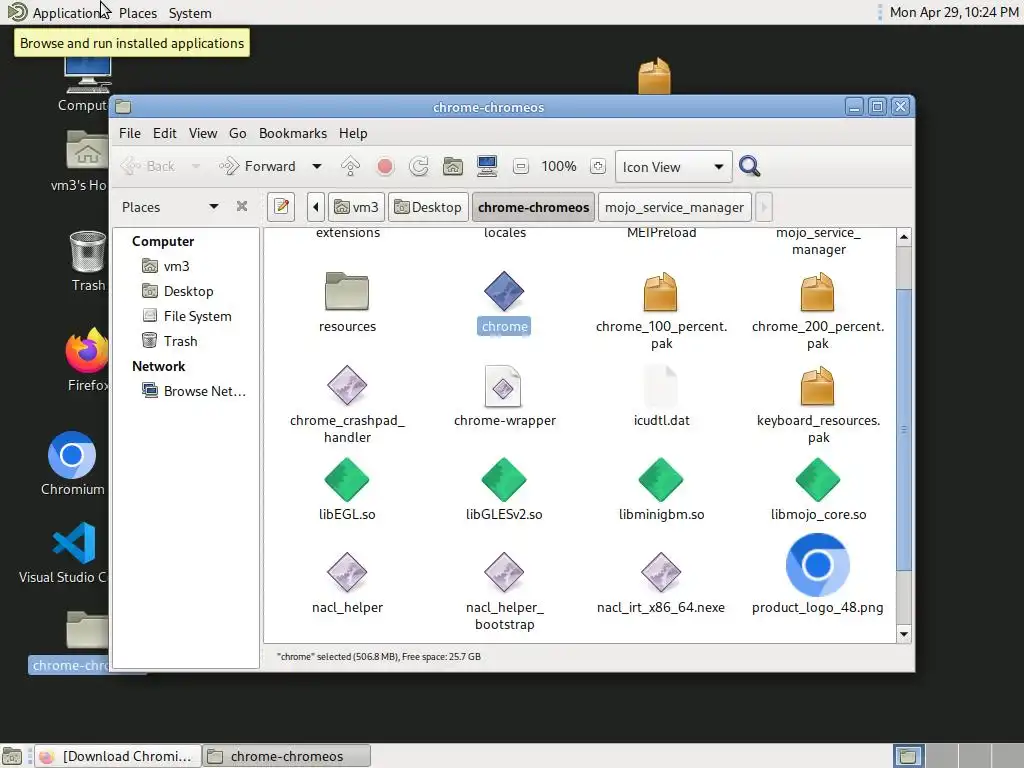Open Home folder via toolbar icon
Viewport: 1024px width, 768px height.
(x=453, y=167)
